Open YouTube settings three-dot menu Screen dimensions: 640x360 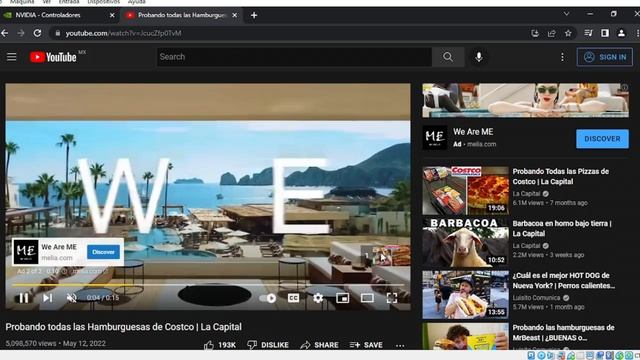[562, 57]
